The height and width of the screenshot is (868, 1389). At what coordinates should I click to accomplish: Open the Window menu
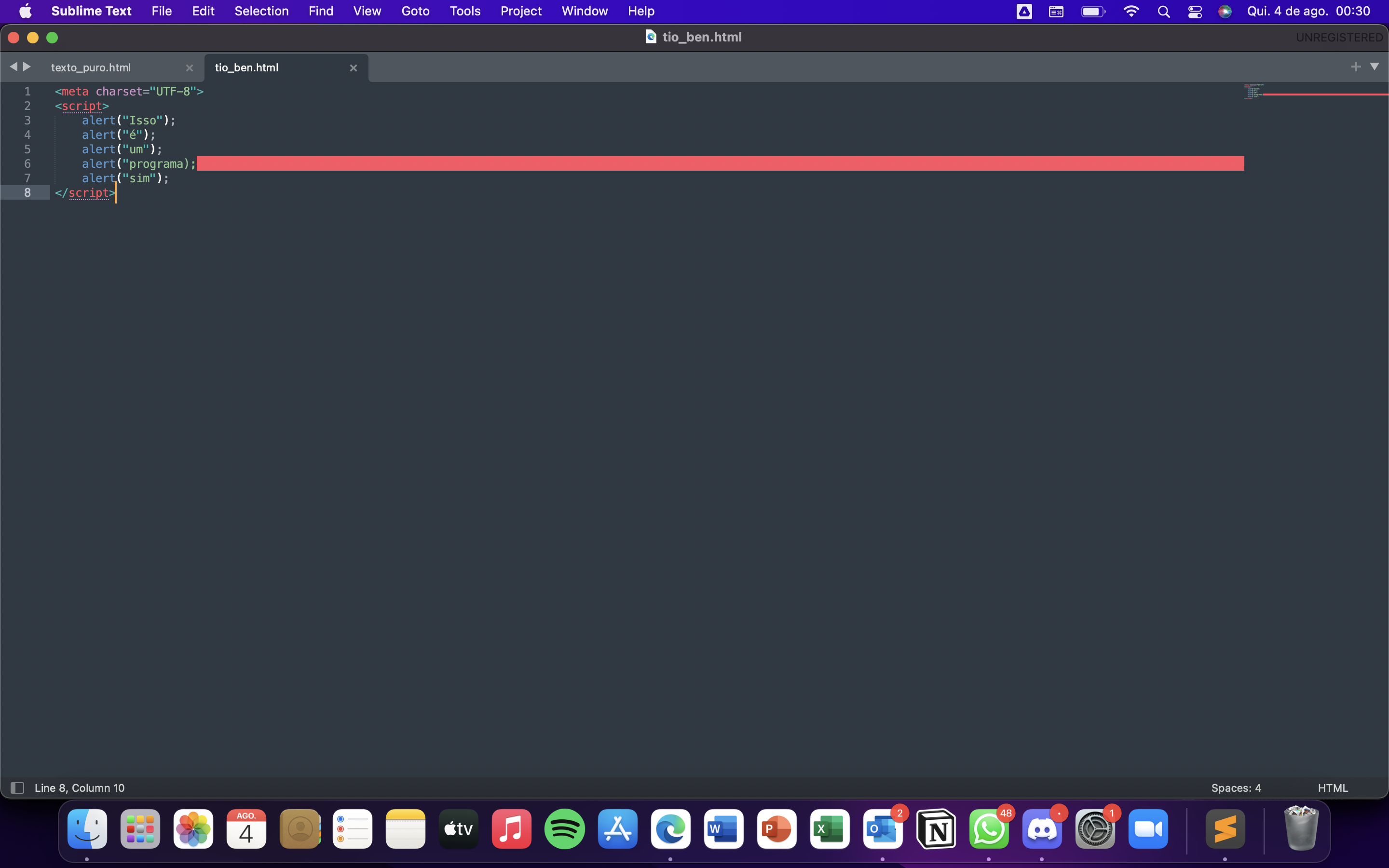click(585, 11)
